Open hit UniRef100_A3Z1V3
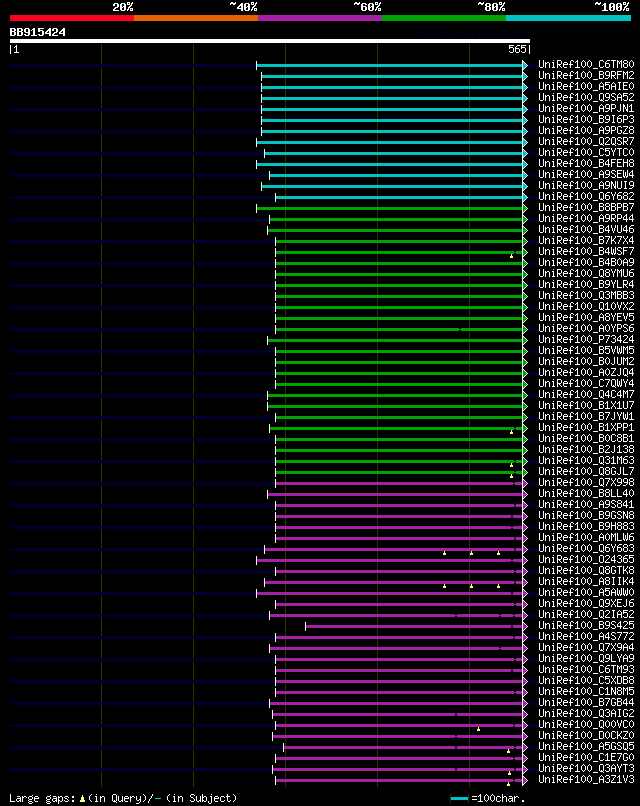The width and height of the screenshot is (640, 806). (586, 780)
